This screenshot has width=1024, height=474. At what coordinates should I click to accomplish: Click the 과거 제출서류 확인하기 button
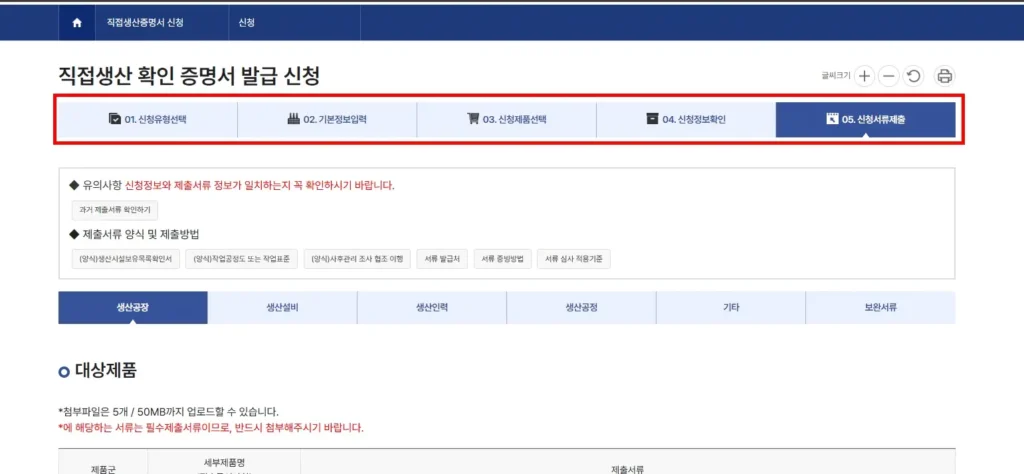(114, 210)
